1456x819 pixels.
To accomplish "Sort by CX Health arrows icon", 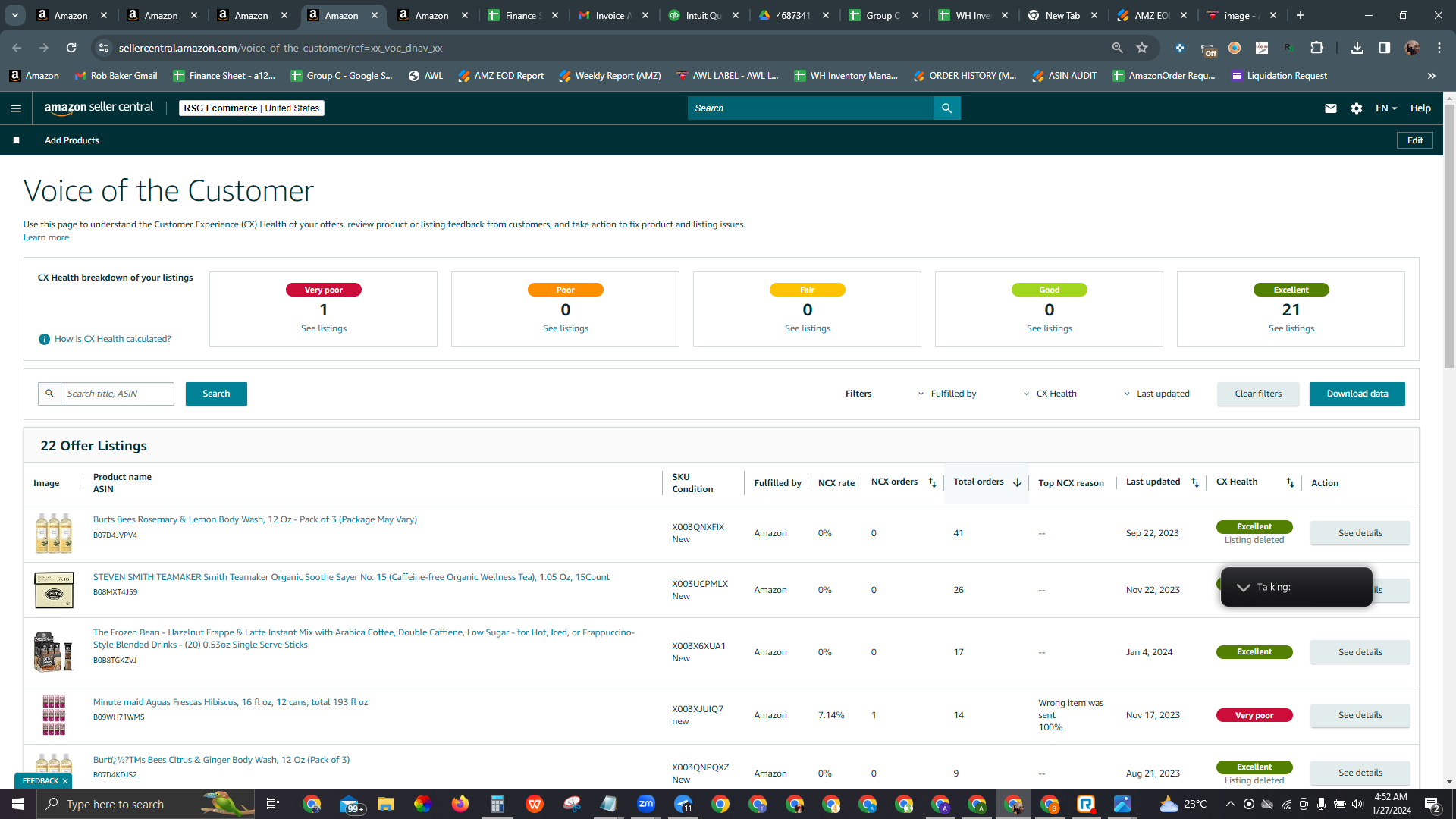I will point(1290,483).
